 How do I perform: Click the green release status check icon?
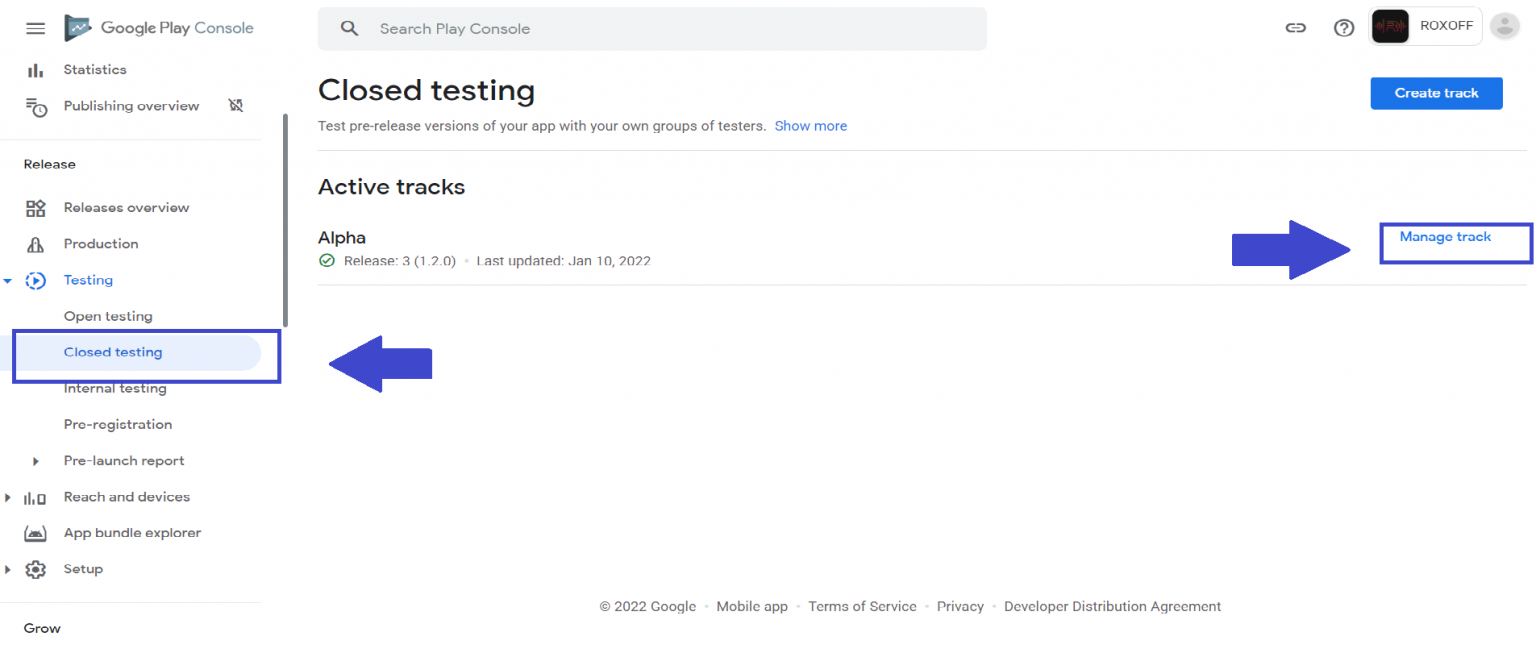(326, 260)
